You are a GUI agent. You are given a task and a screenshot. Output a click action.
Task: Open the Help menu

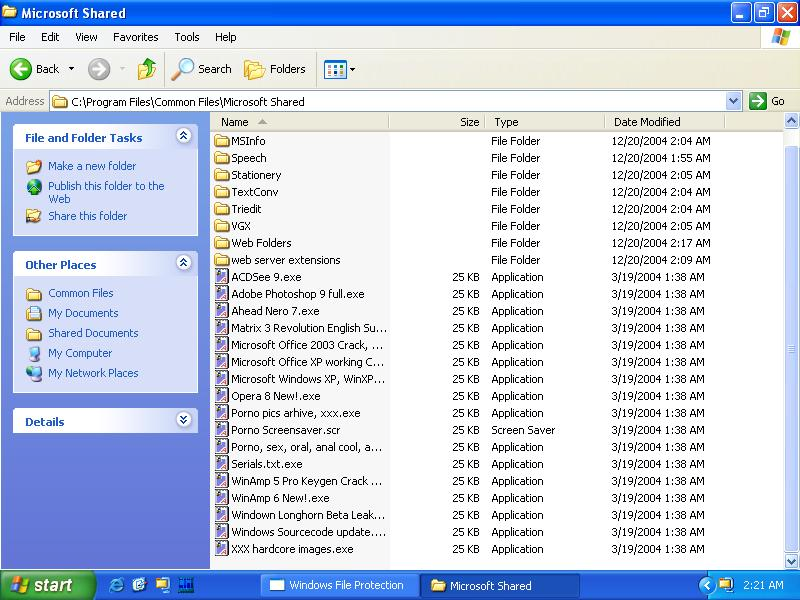point(226,37)
